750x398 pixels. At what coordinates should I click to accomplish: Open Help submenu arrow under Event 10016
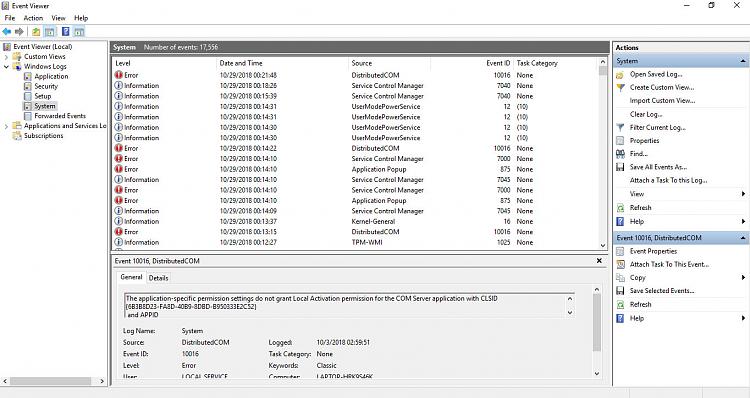743,318
